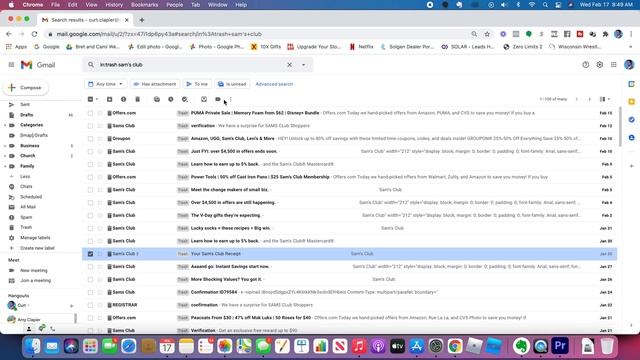Open the Spam folder

[x=26, y=217]
